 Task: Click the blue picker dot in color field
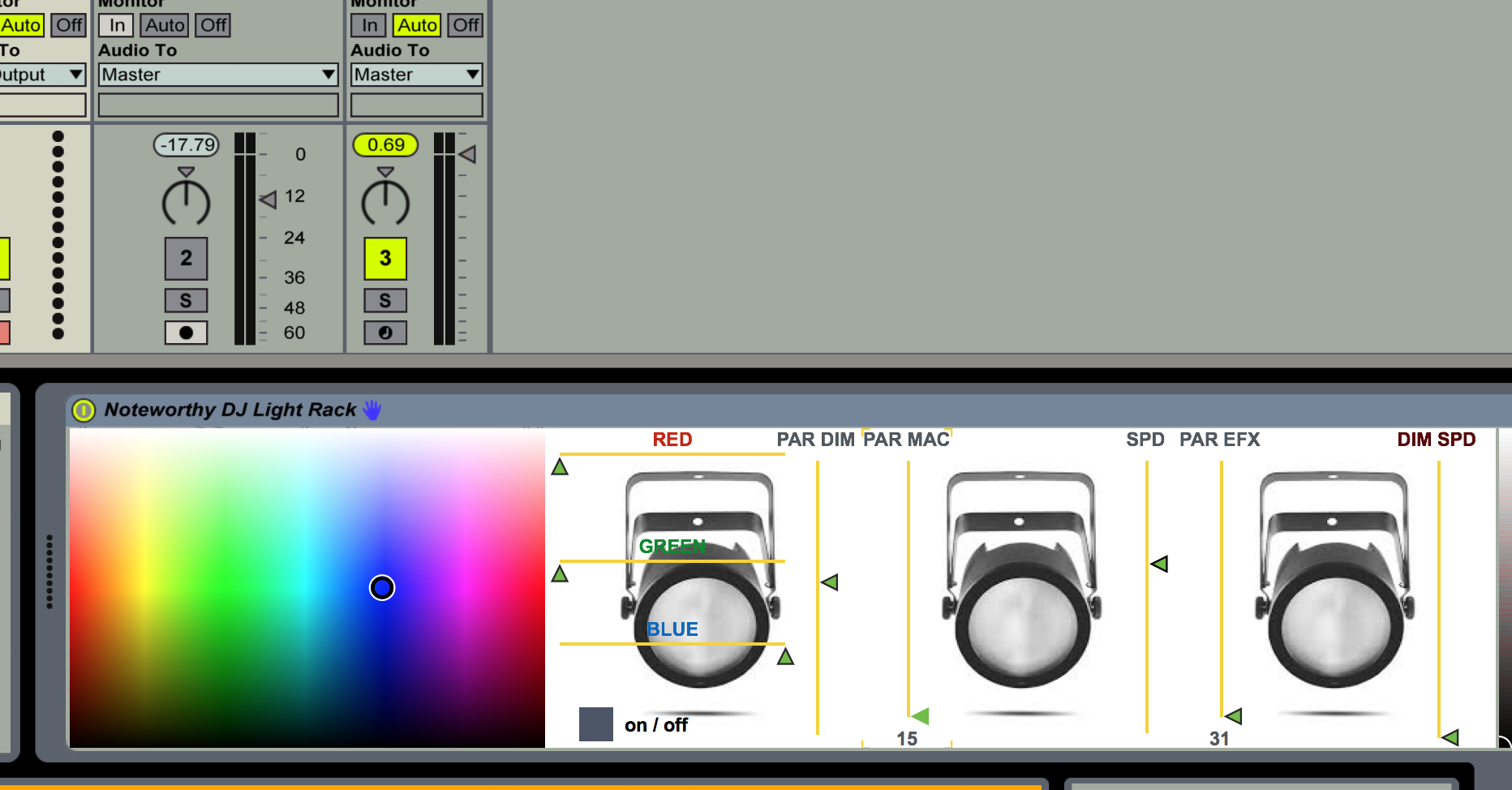point(382,587)
